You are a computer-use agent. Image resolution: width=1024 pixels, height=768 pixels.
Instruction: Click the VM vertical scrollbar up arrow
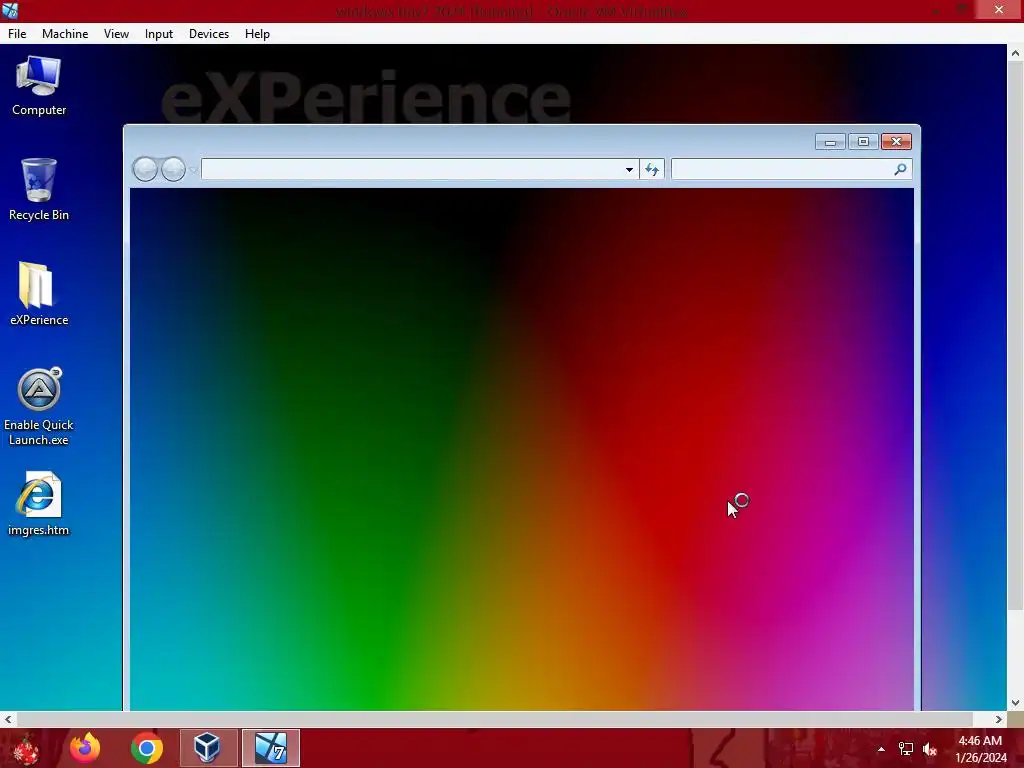pos(1016,53)
